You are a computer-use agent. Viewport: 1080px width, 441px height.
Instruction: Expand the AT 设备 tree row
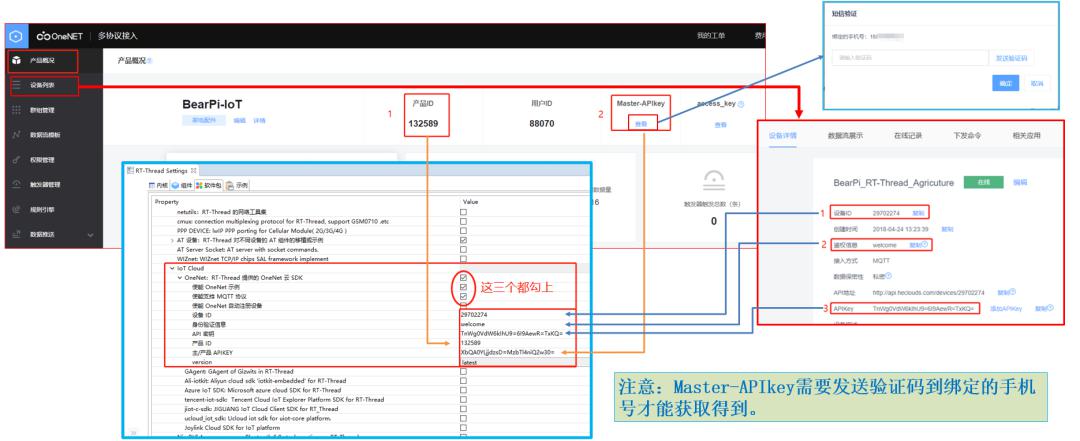[x=172, y=240]
